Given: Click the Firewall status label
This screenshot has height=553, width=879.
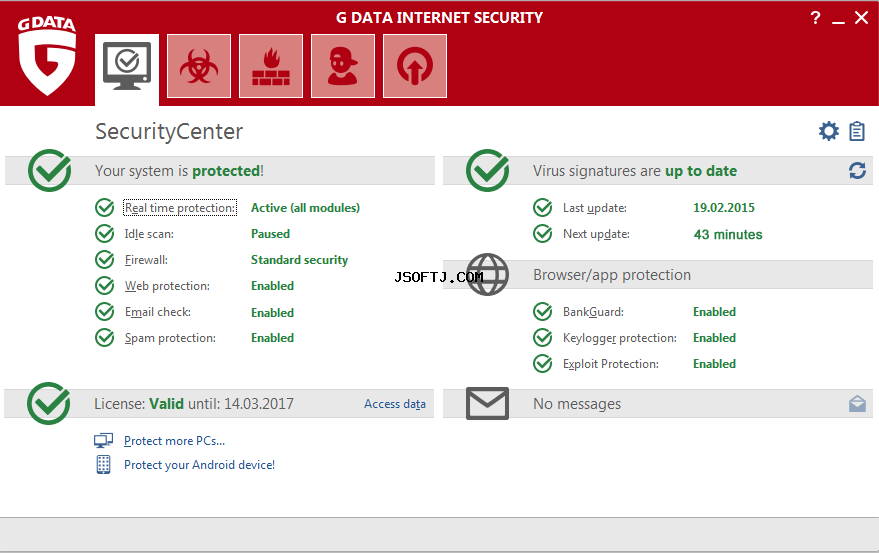Looking at the screenshot, I should tap(146, 260).
